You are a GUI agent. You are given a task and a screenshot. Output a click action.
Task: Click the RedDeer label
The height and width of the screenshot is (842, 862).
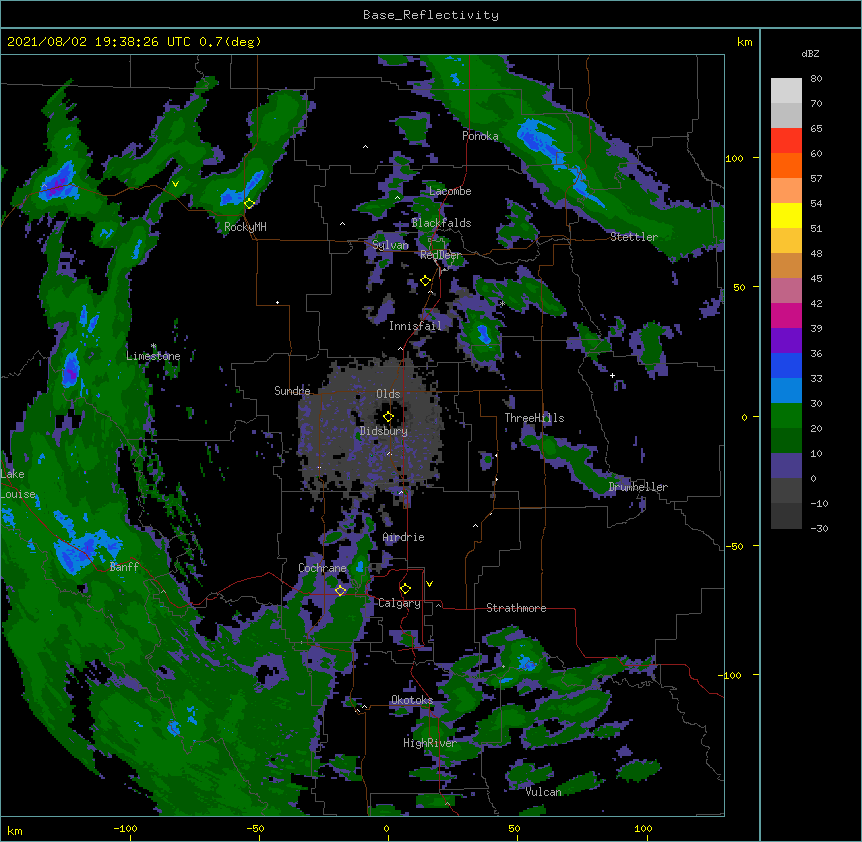pos(440,255)
